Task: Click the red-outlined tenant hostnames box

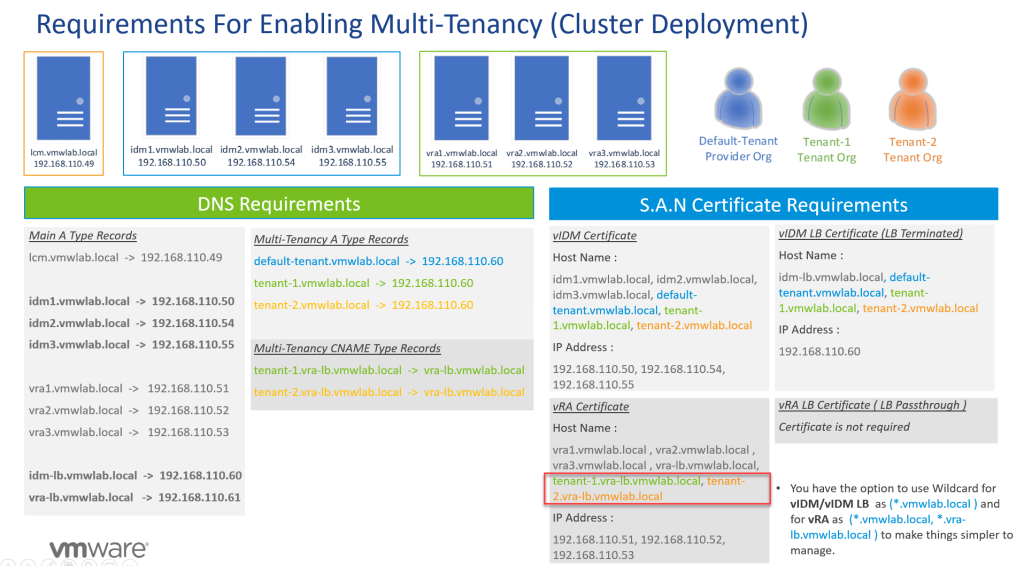Action: pyautogui.click(x=660, y=488)
